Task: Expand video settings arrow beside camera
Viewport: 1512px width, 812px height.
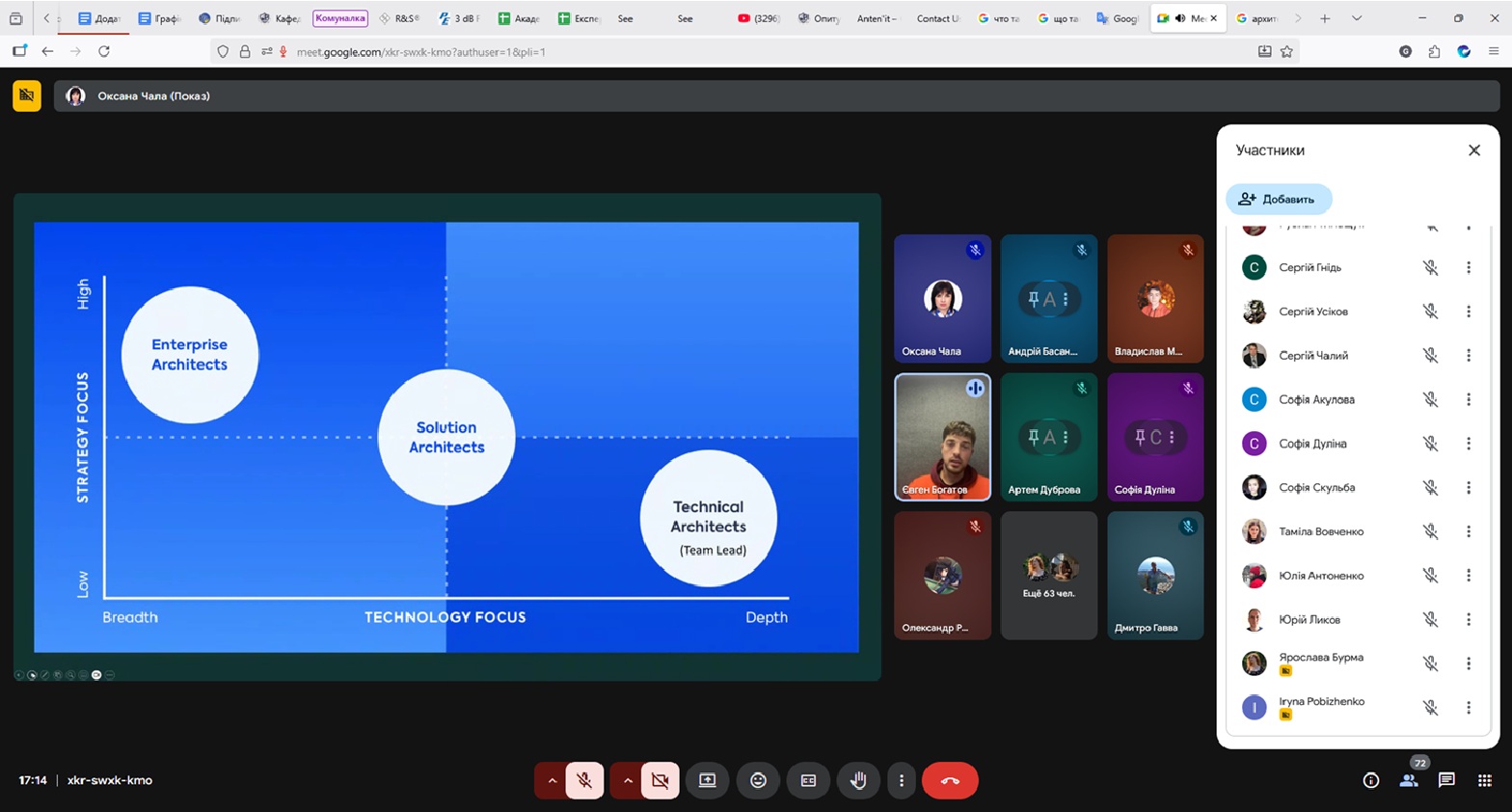Action: 628,780
